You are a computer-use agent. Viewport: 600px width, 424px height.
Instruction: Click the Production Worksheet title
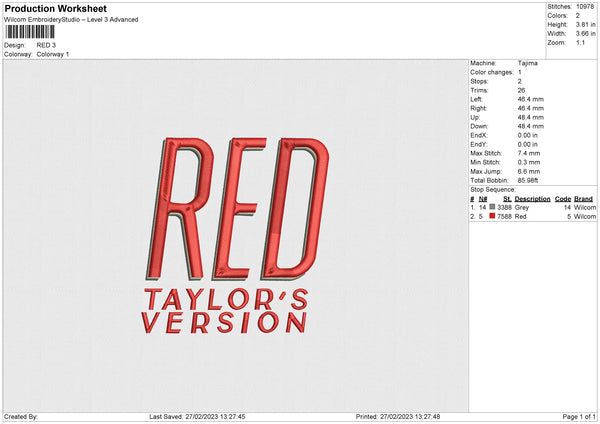click(x=55, y=8)
